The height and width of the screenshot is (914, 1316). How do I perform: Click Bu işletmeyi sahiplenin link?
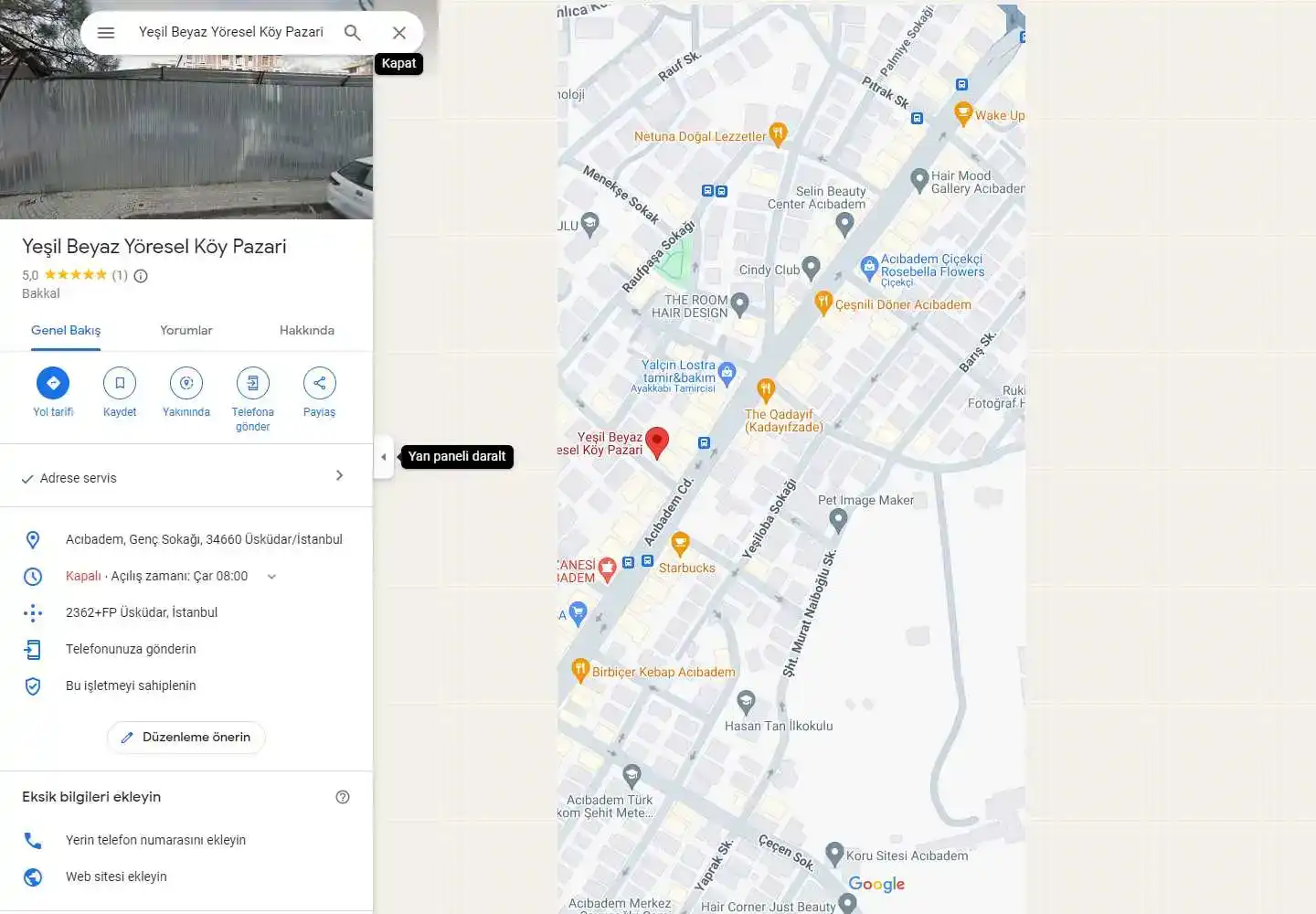[x=131, y=685]
